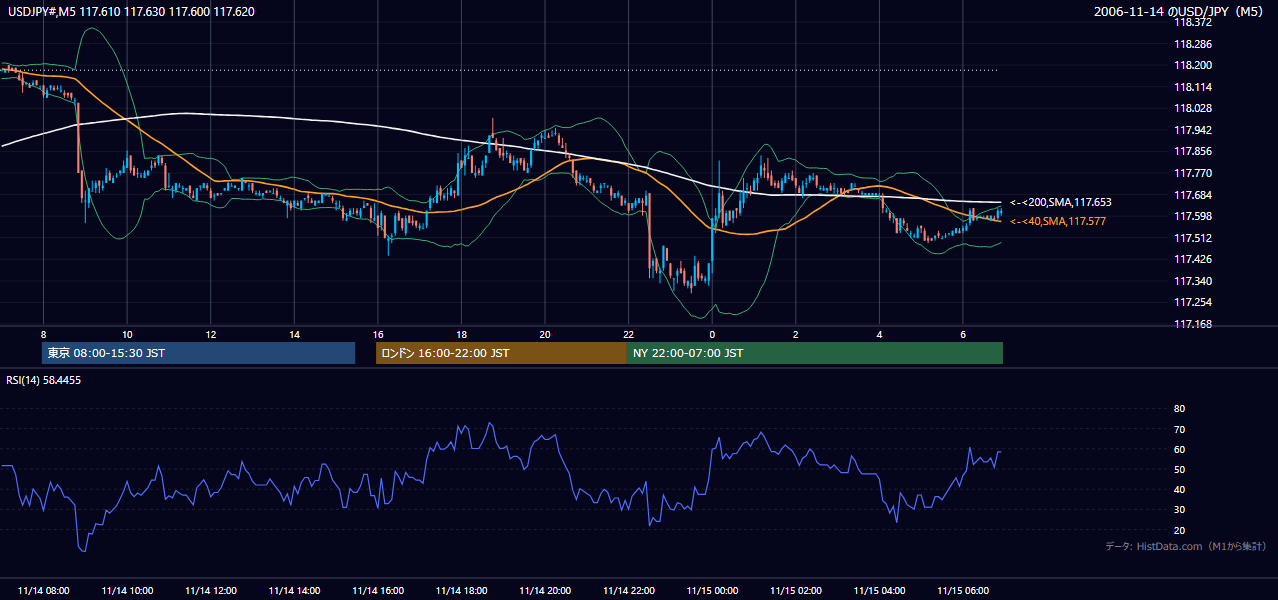Click price level 117.512 on the axis

[x=1195, y=238]
